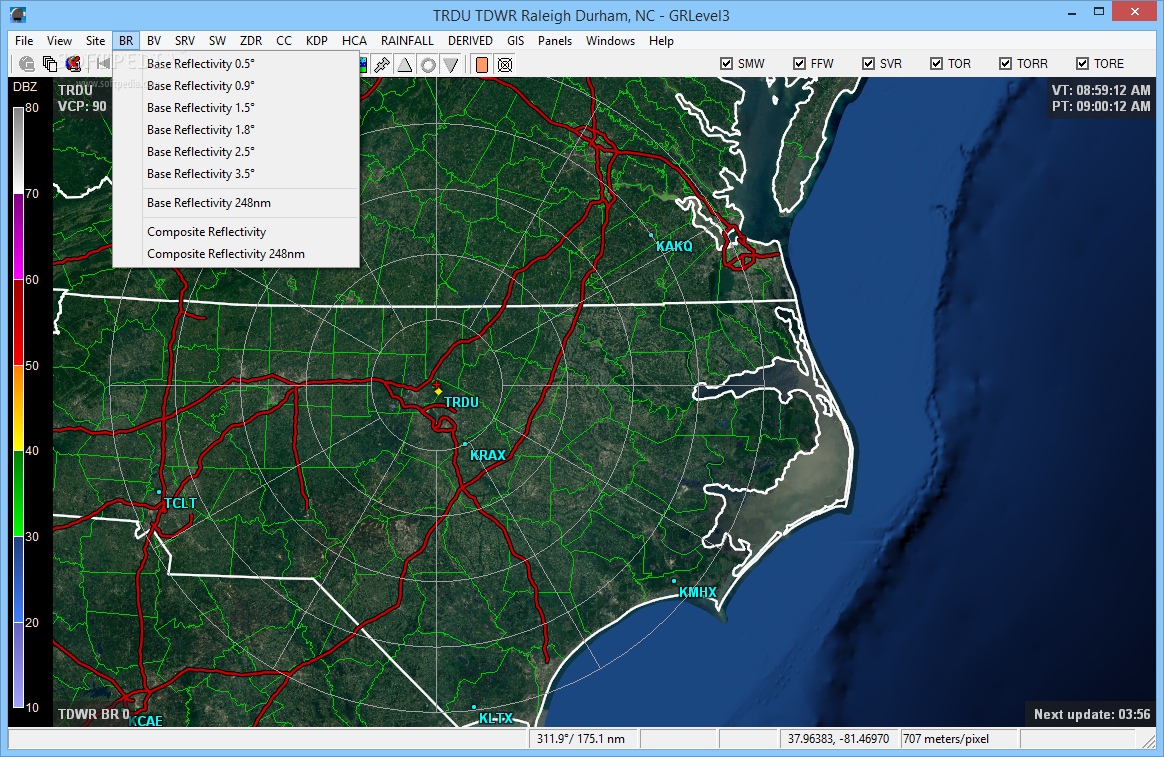
Task: Click the orange rectangle toolbar icon
Action: pyautogui.click(x=482, y=65)
